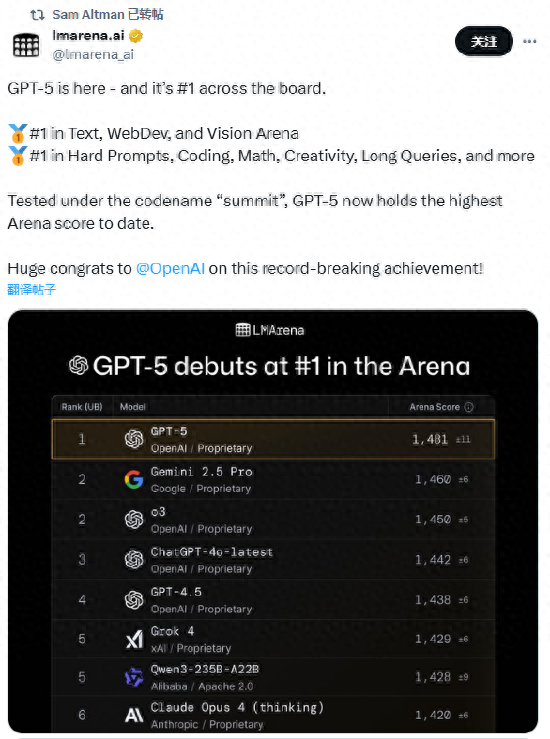
Task: Select the highlighted GPT-5 leaderboard row
Action: 273,439
